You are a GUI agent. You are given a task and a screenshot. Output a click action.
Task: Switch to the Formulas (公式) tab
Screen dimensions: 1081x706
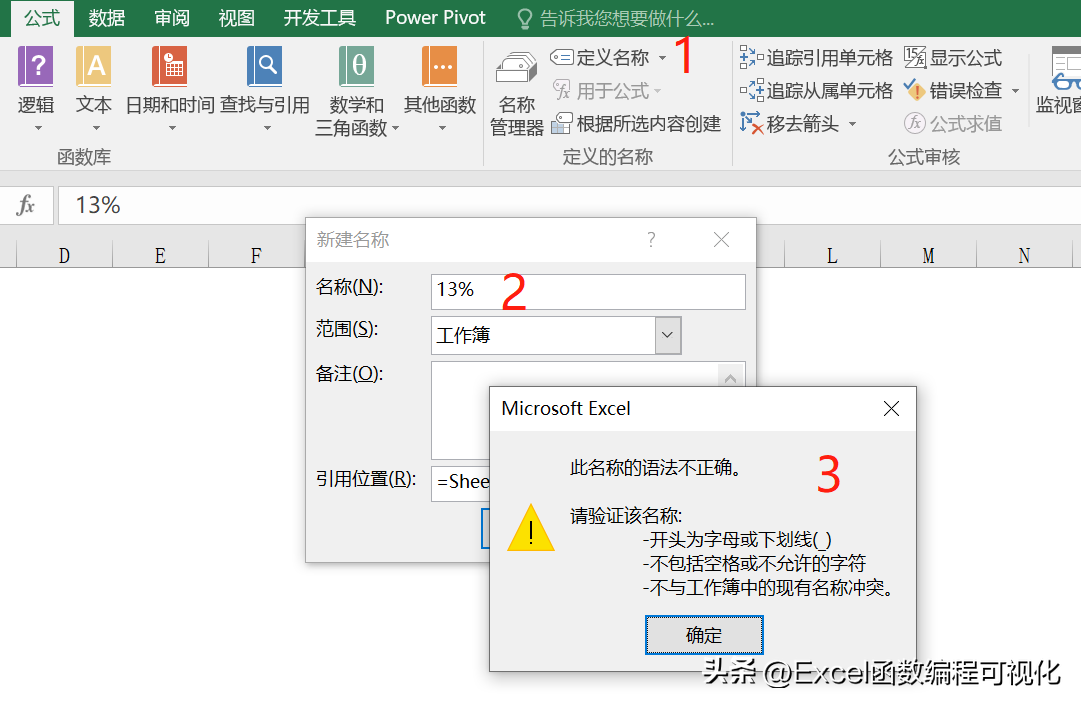click(42, 18)
